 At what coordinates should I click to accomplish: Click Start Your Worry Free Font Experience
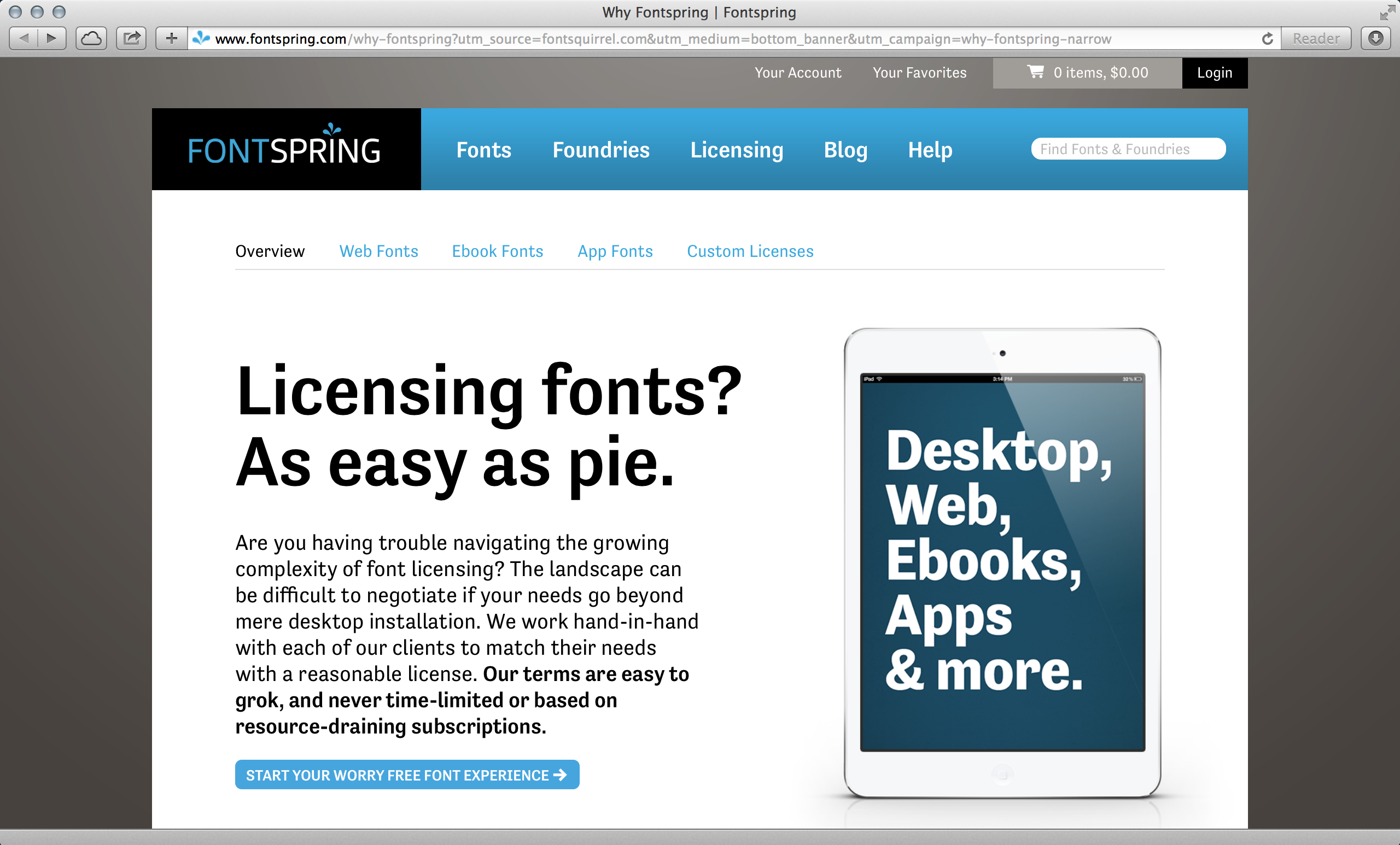[x=407, y=774]
